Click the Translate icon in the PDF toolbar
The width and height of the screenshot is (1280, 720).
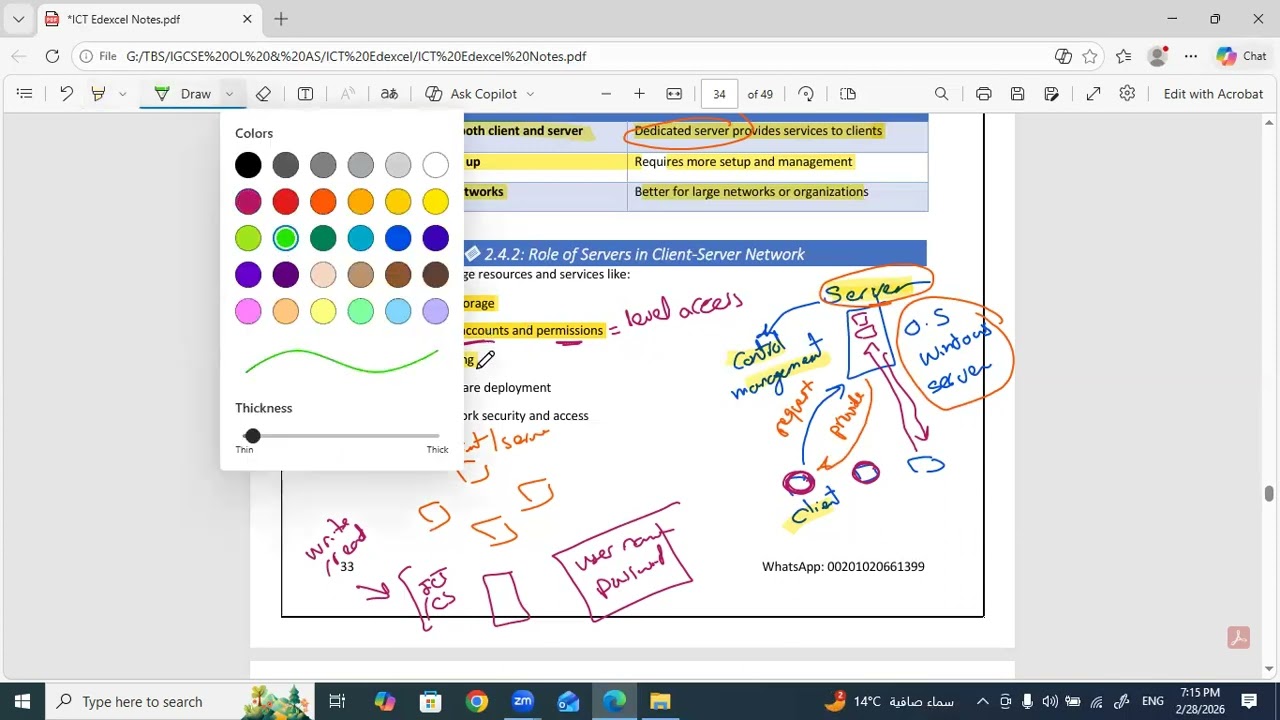[389, 94]
